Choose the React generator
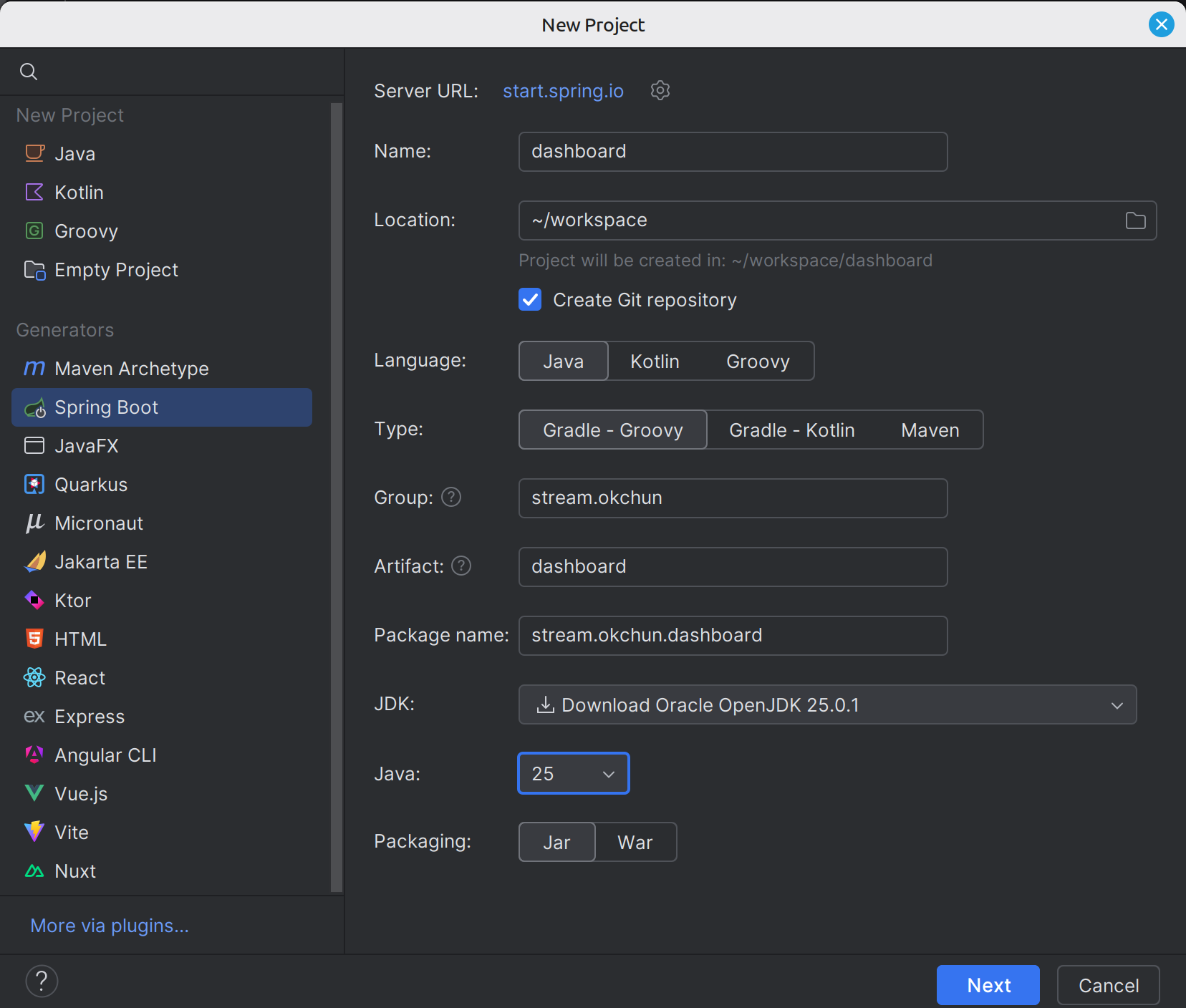The height and width of the screenshot is (1008, 1186). [x=79, y=677]
